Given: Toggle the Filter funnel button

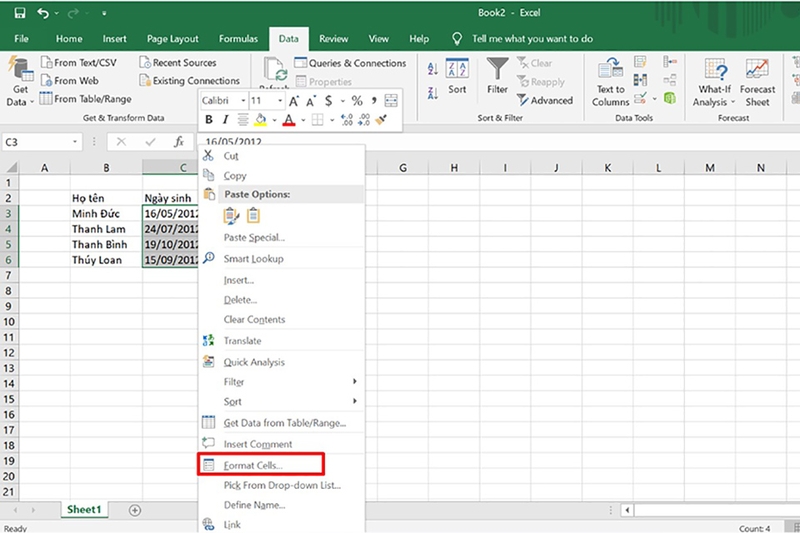Looking at the screenshot, I should pos(497,76).
